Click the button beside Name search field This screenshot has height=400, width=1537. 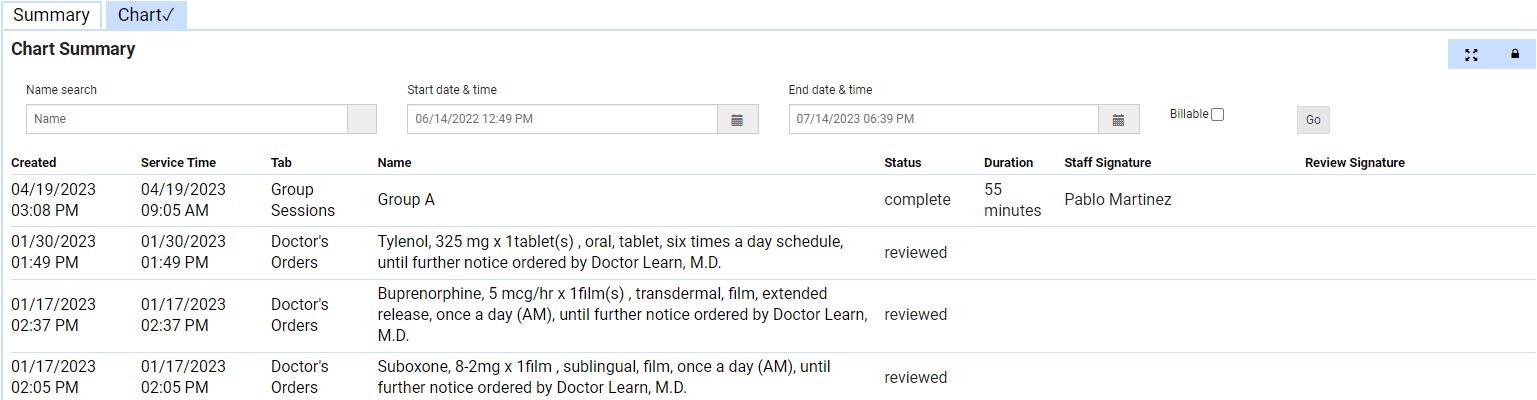tap(361, 120)
